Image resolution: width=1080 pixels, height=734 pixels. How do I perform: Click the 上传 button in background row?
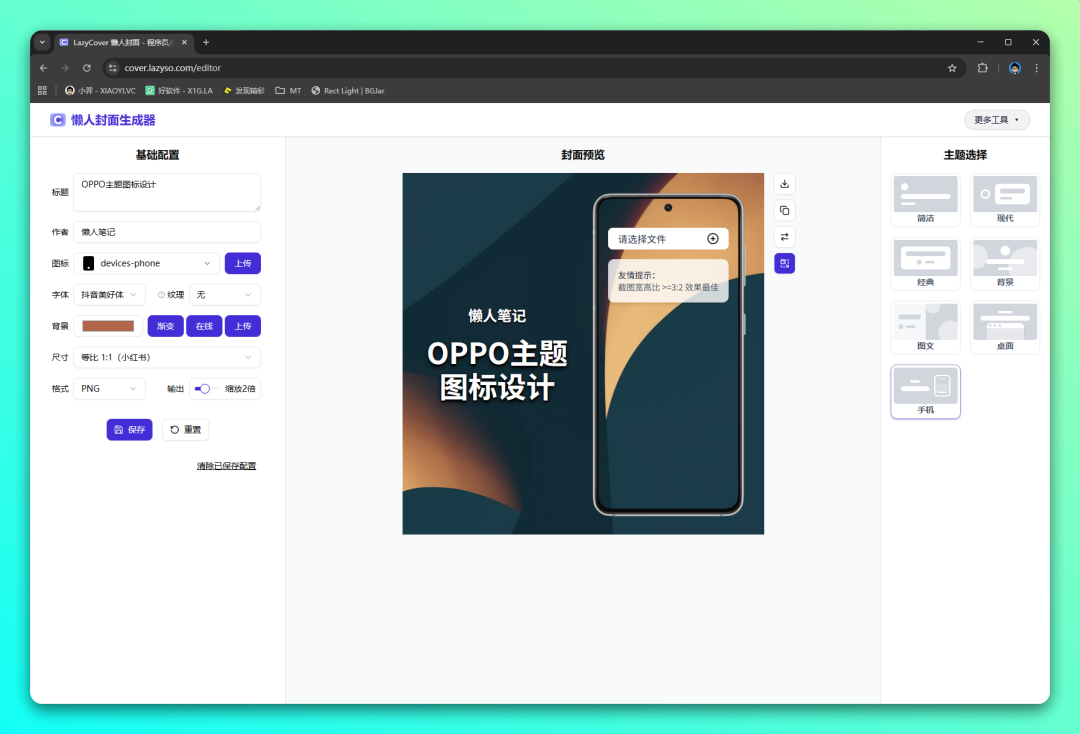coord(242,326)
